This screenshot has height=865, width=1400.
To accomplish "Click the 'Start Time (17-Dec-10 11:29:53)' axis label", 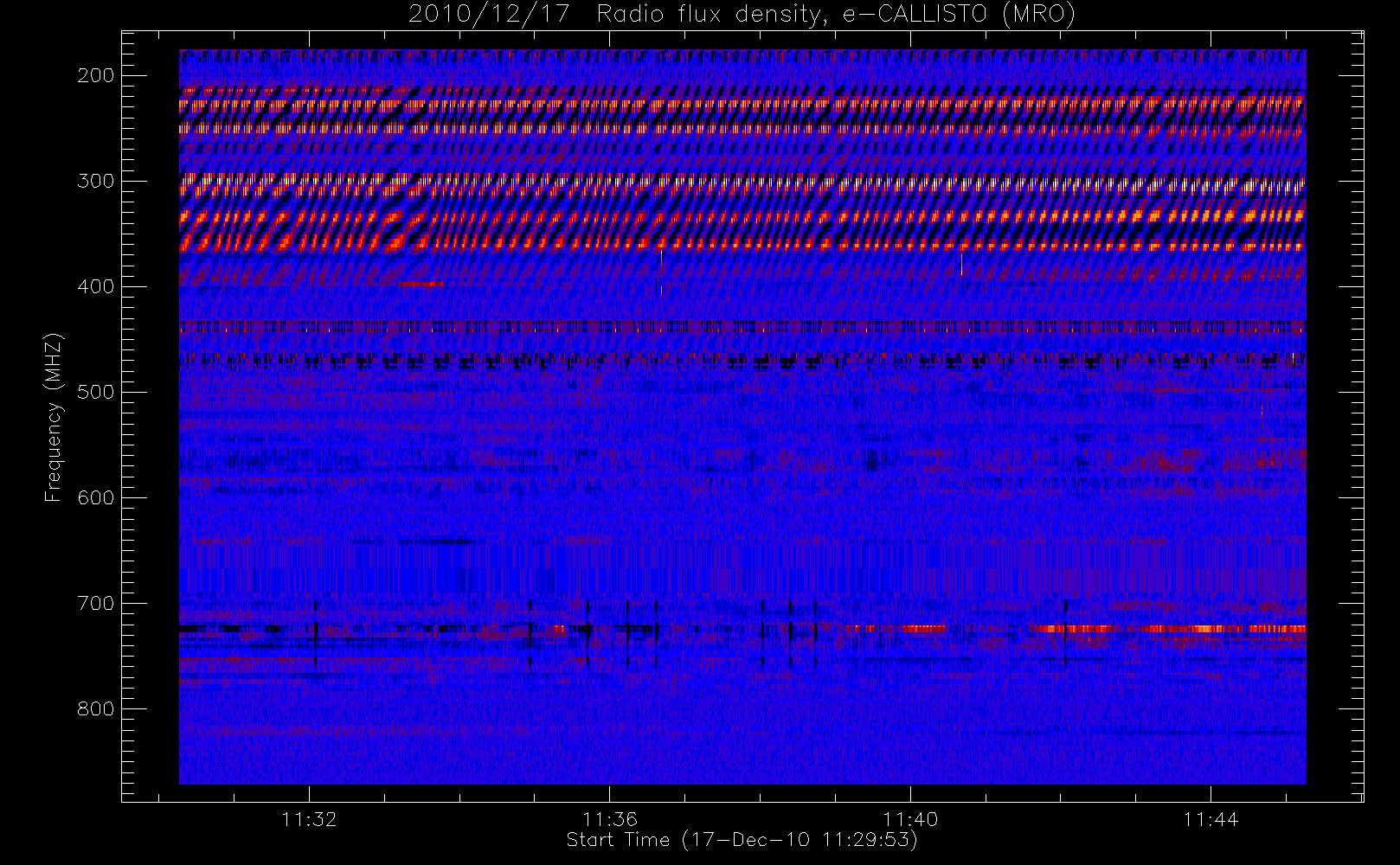I will point(742,840).
